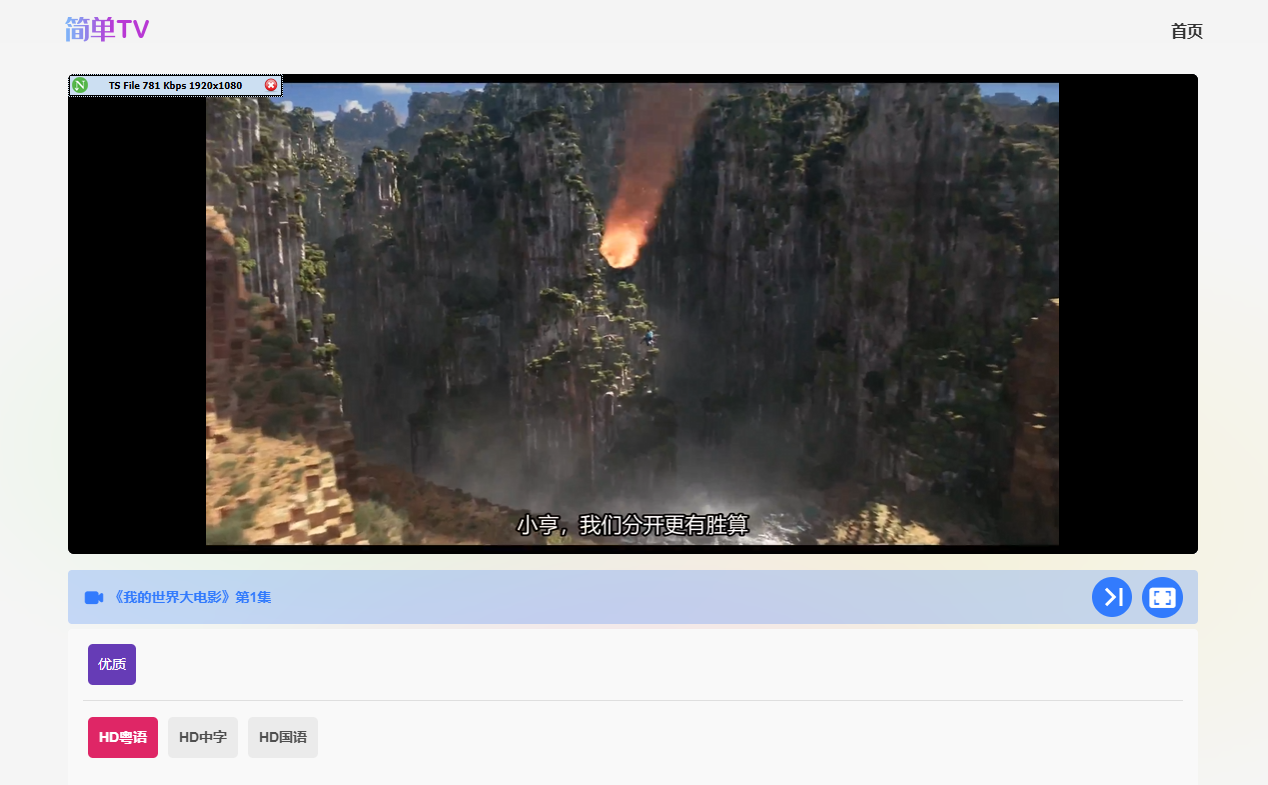Click the subtitle text 小亨，我们分开更有胜算

632,525
